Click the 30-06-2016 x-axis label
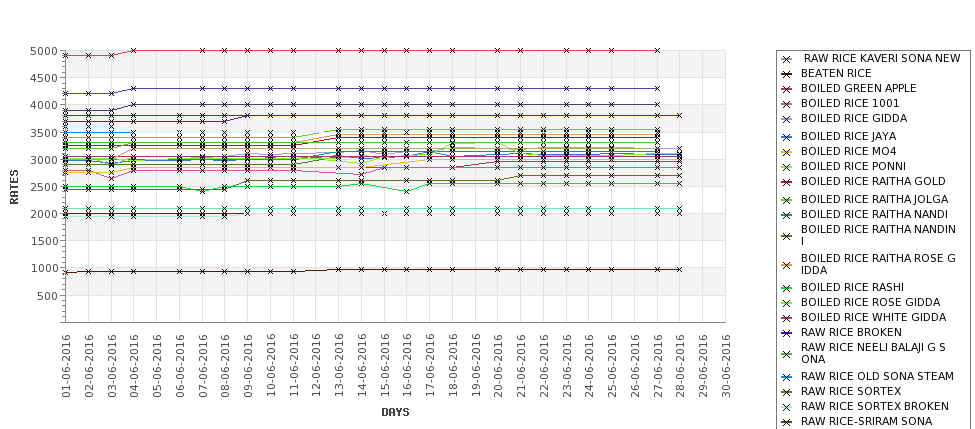Screen dimensions: 975x429 point(725,366)
